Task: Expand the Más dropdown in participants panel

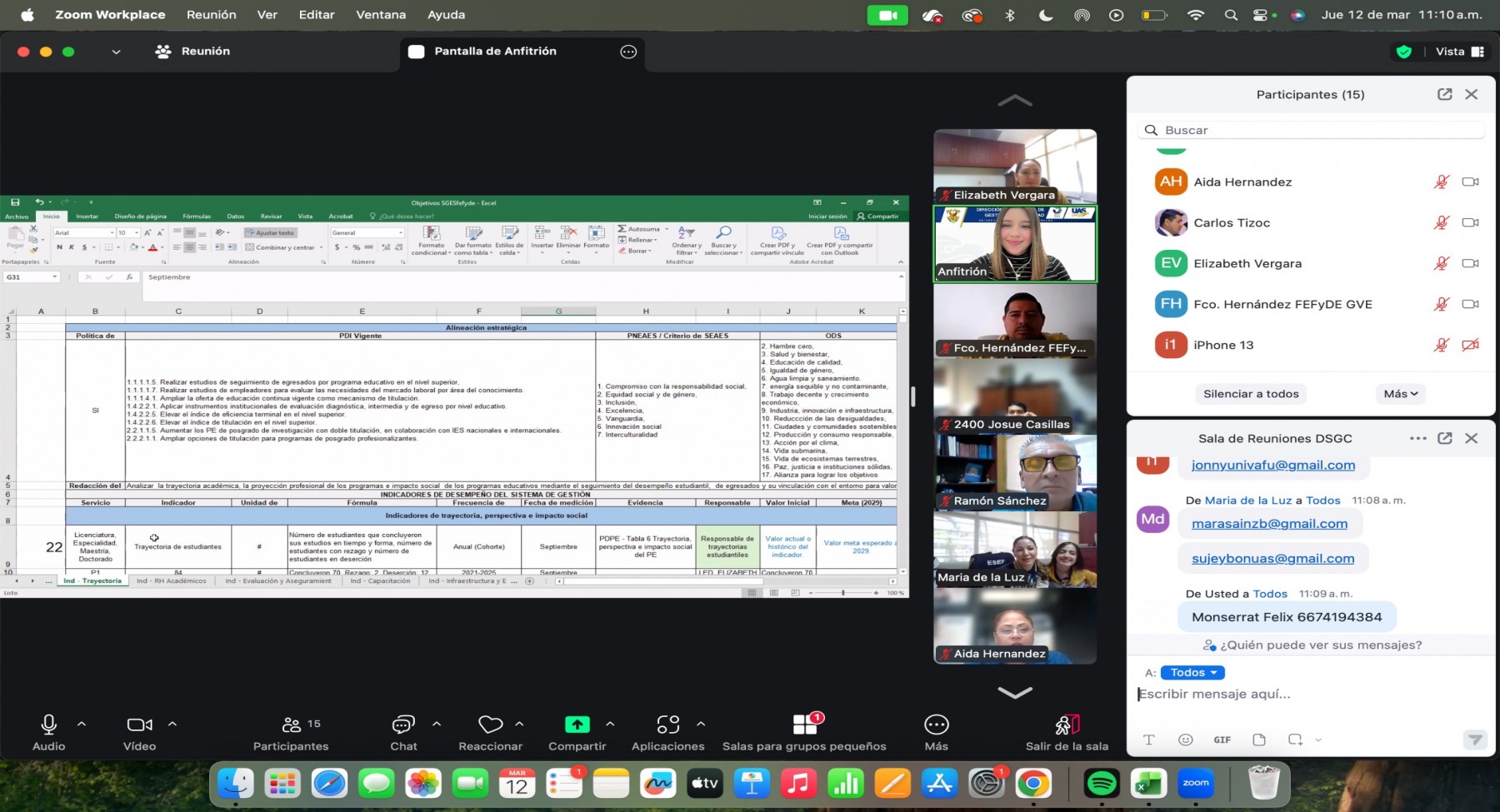Action: tap(1400, 394)
